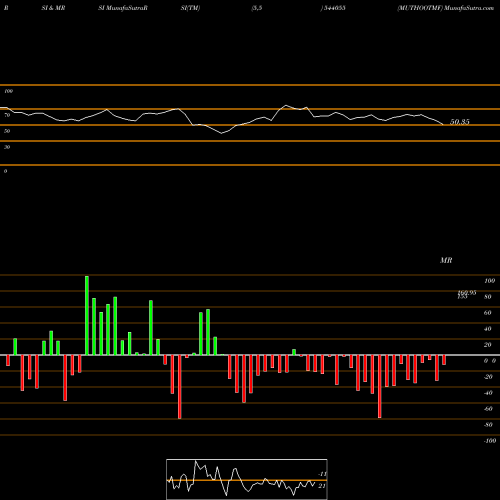The width and height of the screenshot is (500, 500).
Task: Click the MR axis label -100
Action: [x=490, y=441]
